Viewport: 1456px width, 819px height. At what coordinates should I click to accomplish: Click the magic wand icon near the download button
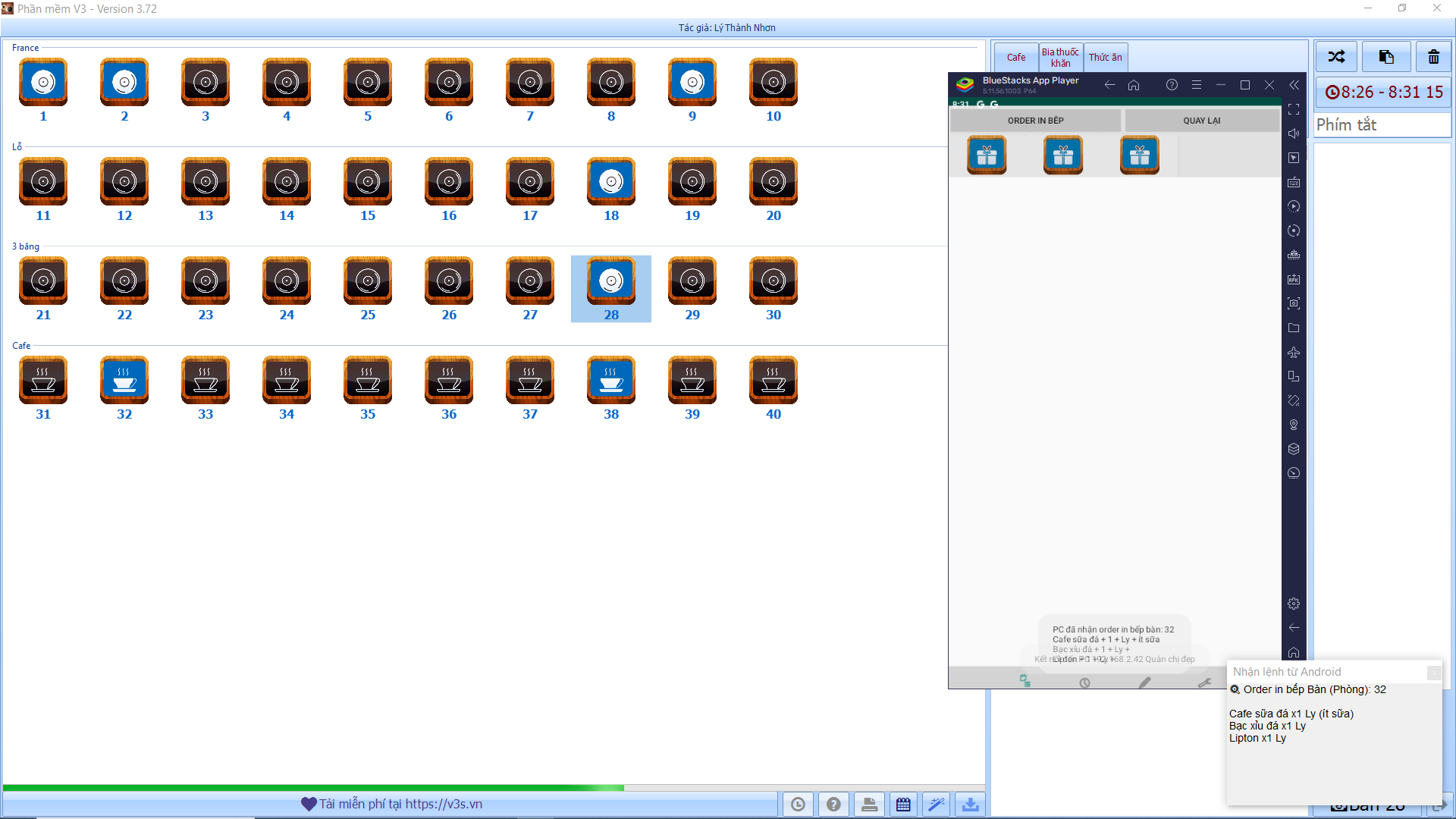point(936,804)
